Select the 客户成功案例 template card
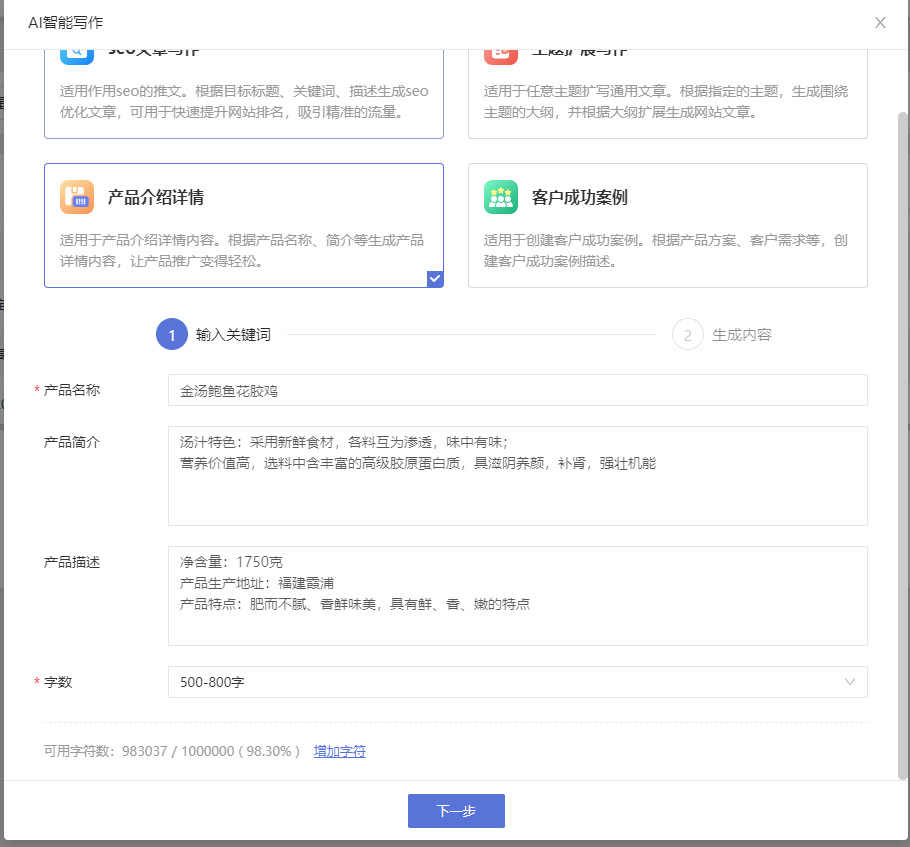This screenshot has height=847, width=910. tap(667, 226)
